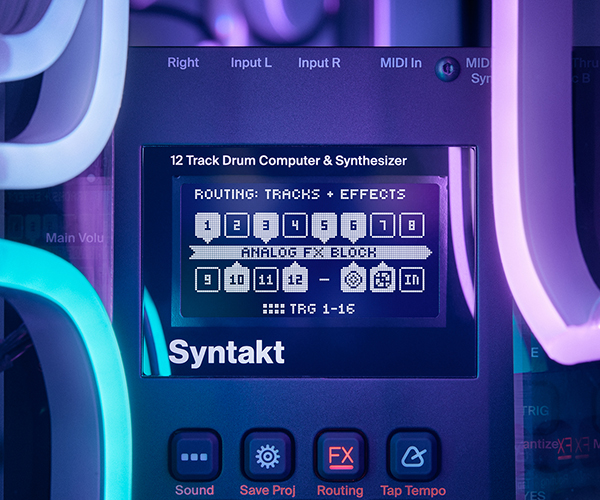The image size is (600, 500).
Task: Select track 1 routing box
Action: (207, 227)
